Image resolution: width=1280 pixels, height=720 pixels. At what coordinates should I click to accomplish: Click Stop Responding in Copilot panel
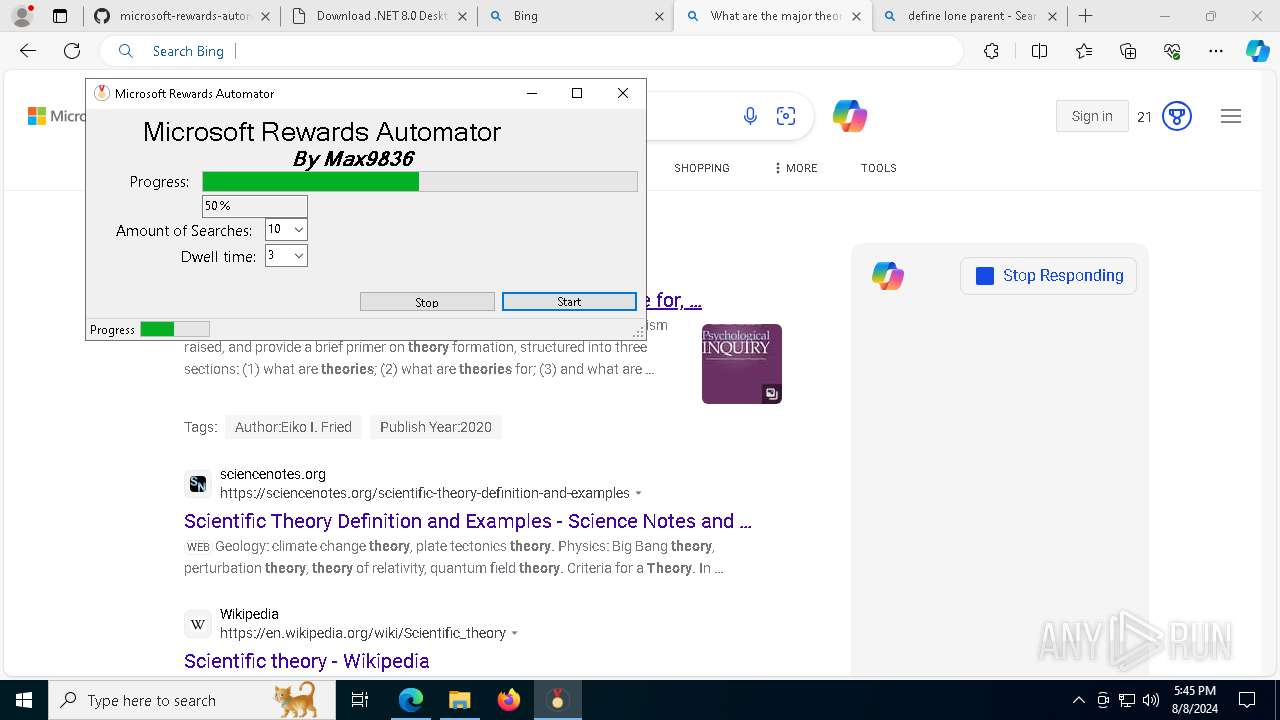click(1049, 276)
